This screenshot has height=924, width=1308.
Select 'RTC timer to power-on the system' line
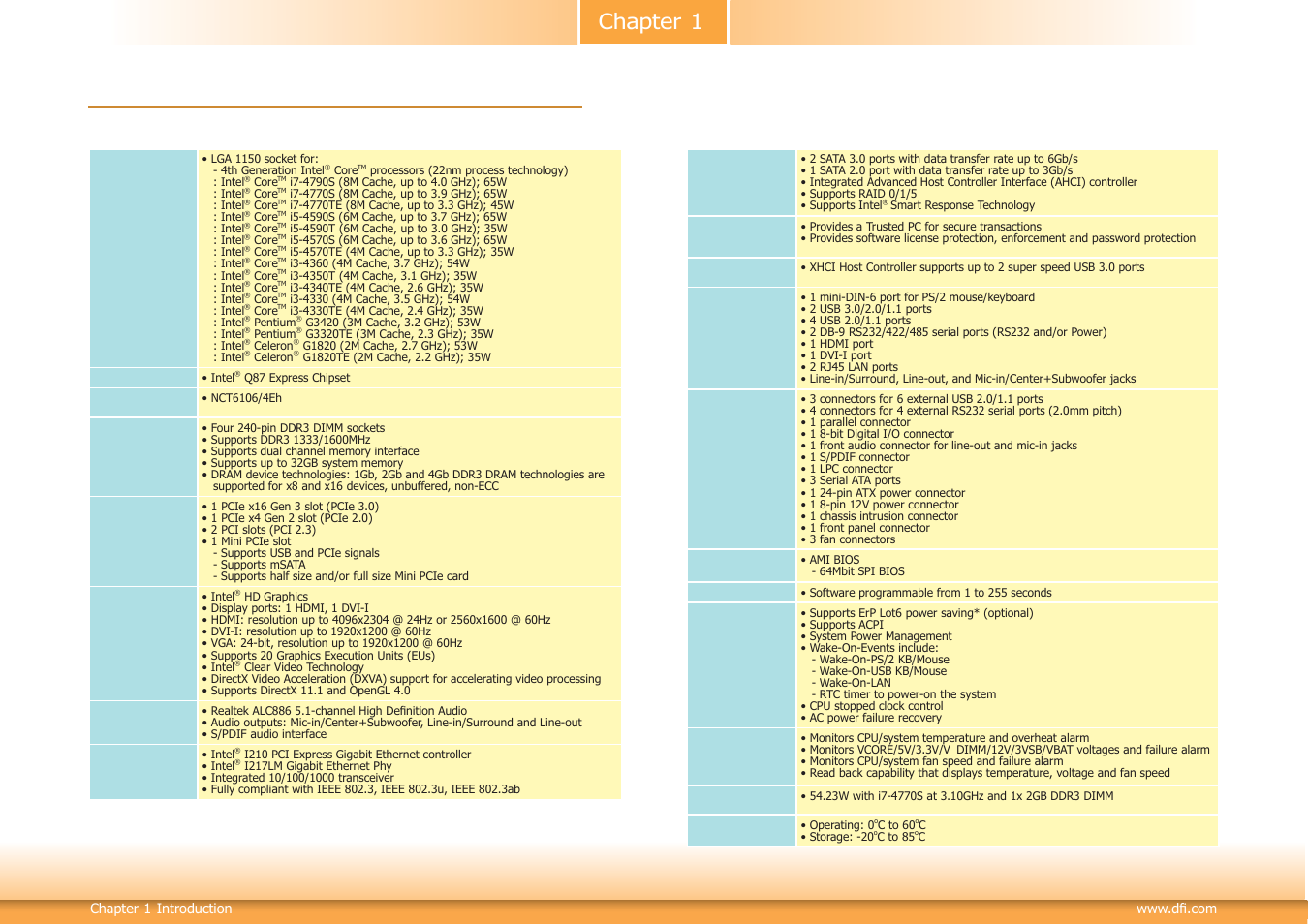903,694
